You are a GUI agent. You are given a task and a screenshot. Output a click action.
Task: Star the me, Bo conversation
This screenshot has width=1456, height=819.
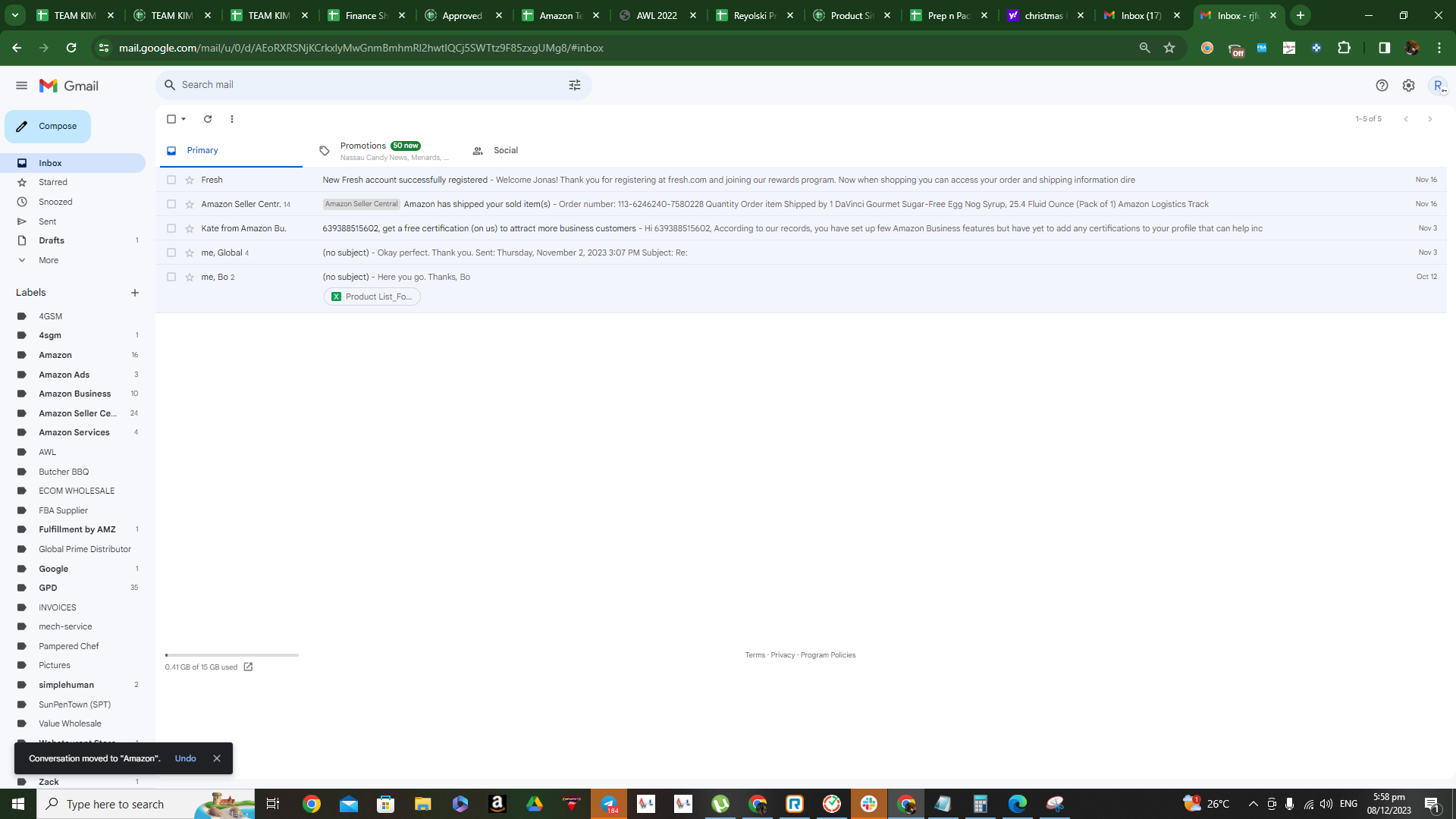190,277
